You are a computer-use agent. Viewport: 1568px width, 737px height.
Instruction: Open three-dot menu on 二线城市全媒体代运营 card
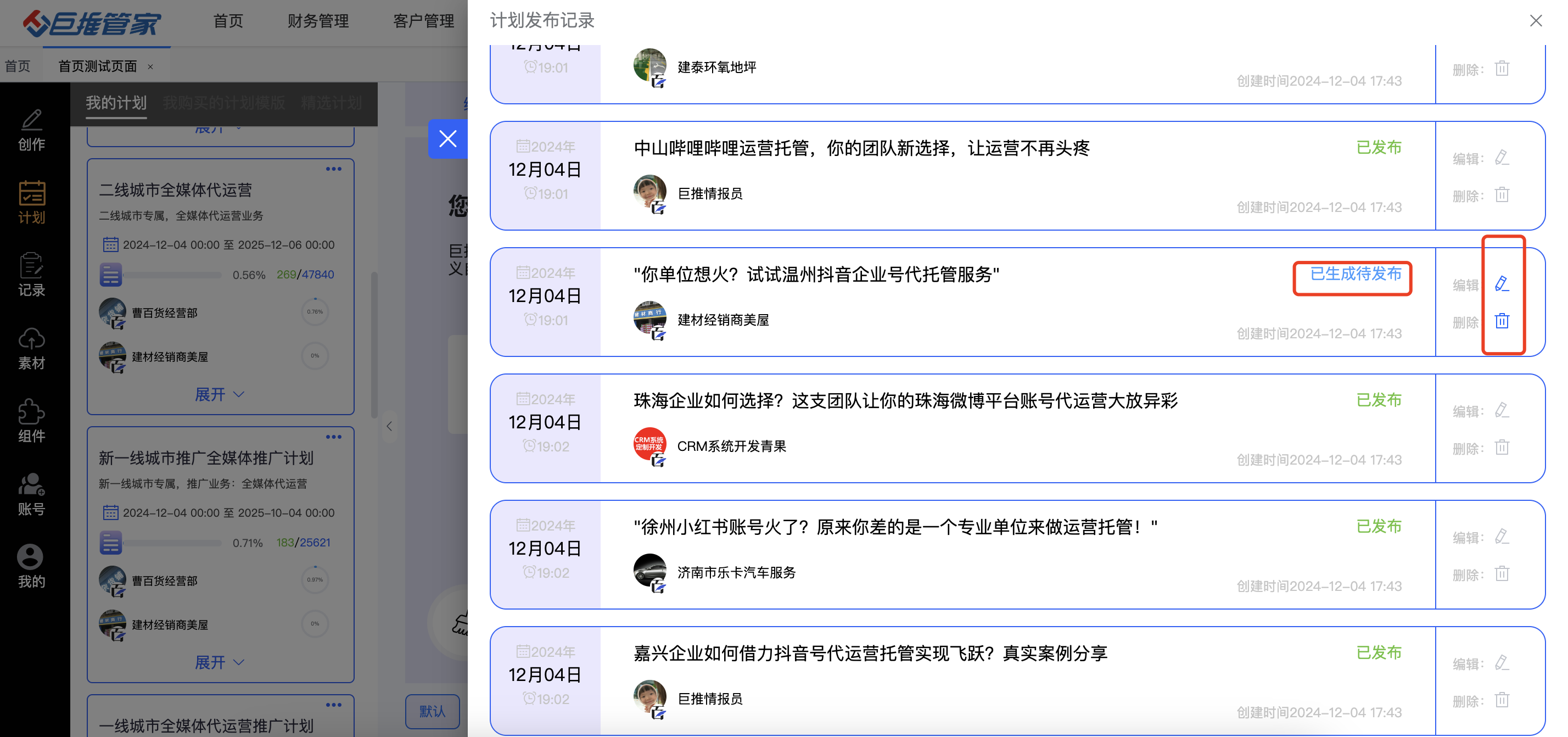[x=334, y=169]
